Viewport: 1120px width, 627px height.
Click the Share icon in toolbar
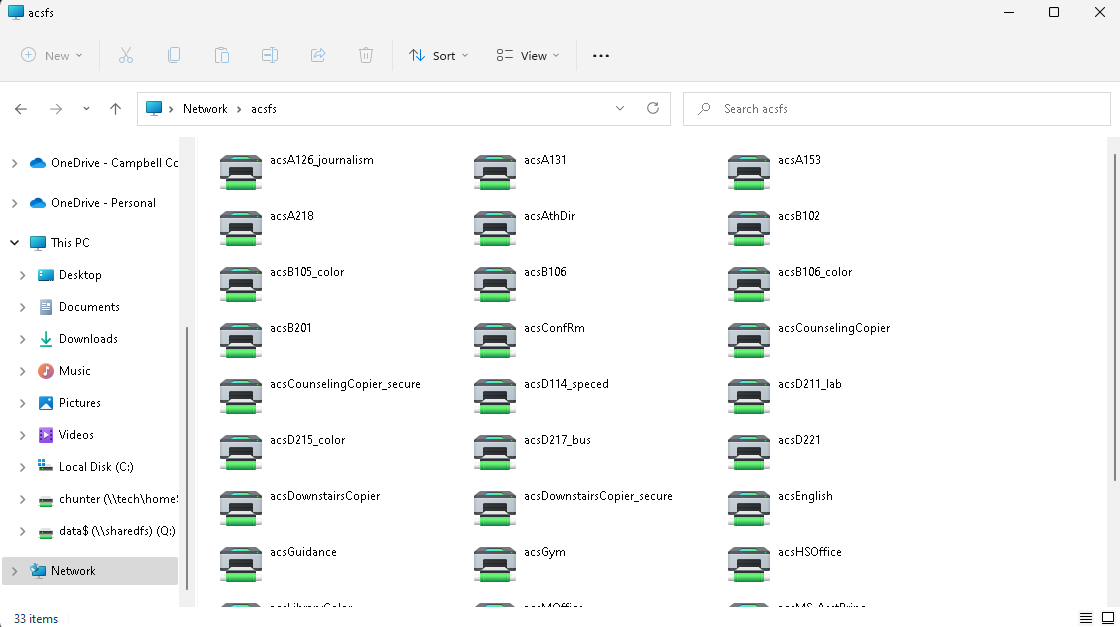click(318, 55)
